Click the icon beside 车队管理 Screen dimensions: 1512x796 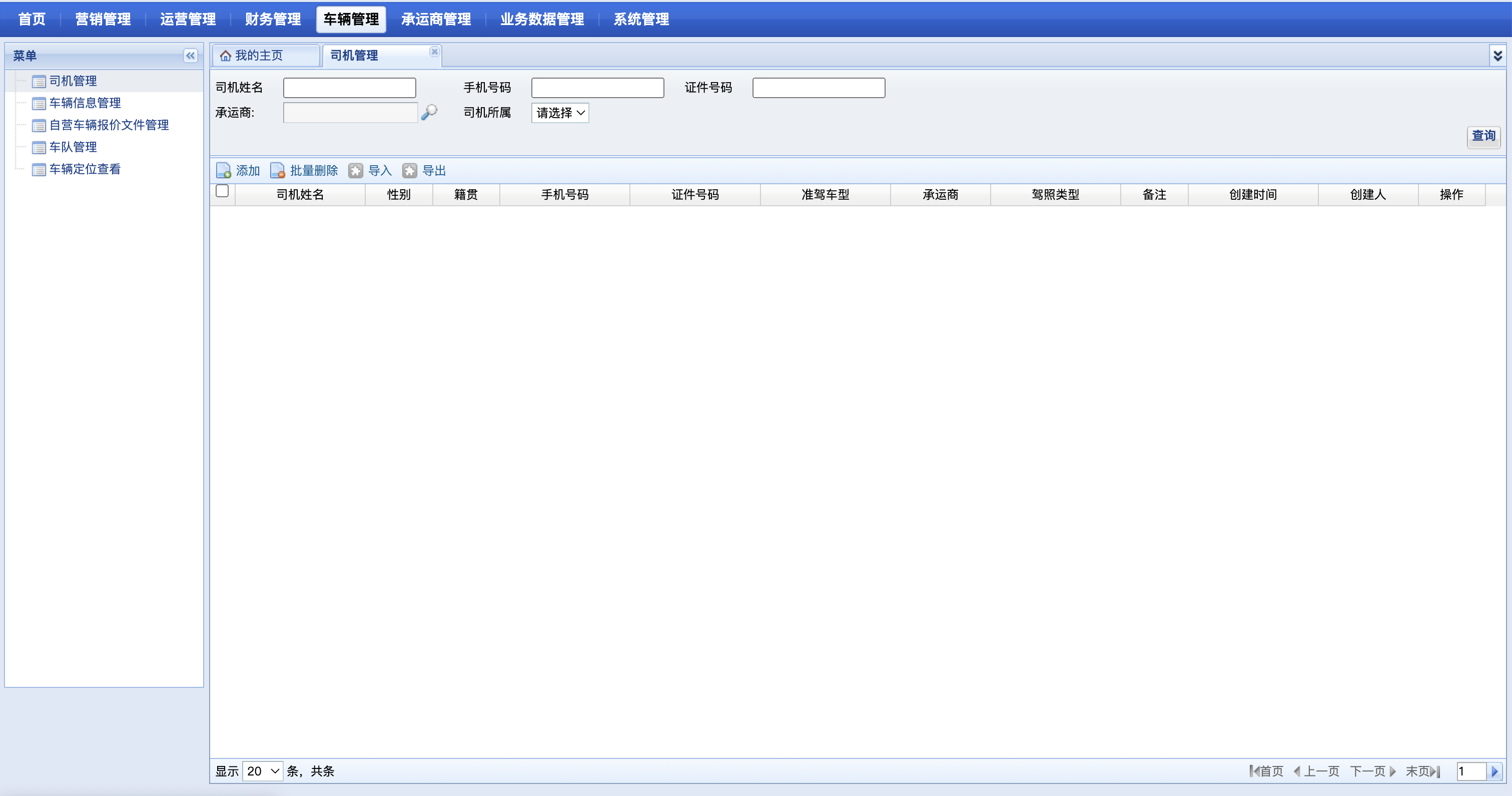[x=39, y=148]
